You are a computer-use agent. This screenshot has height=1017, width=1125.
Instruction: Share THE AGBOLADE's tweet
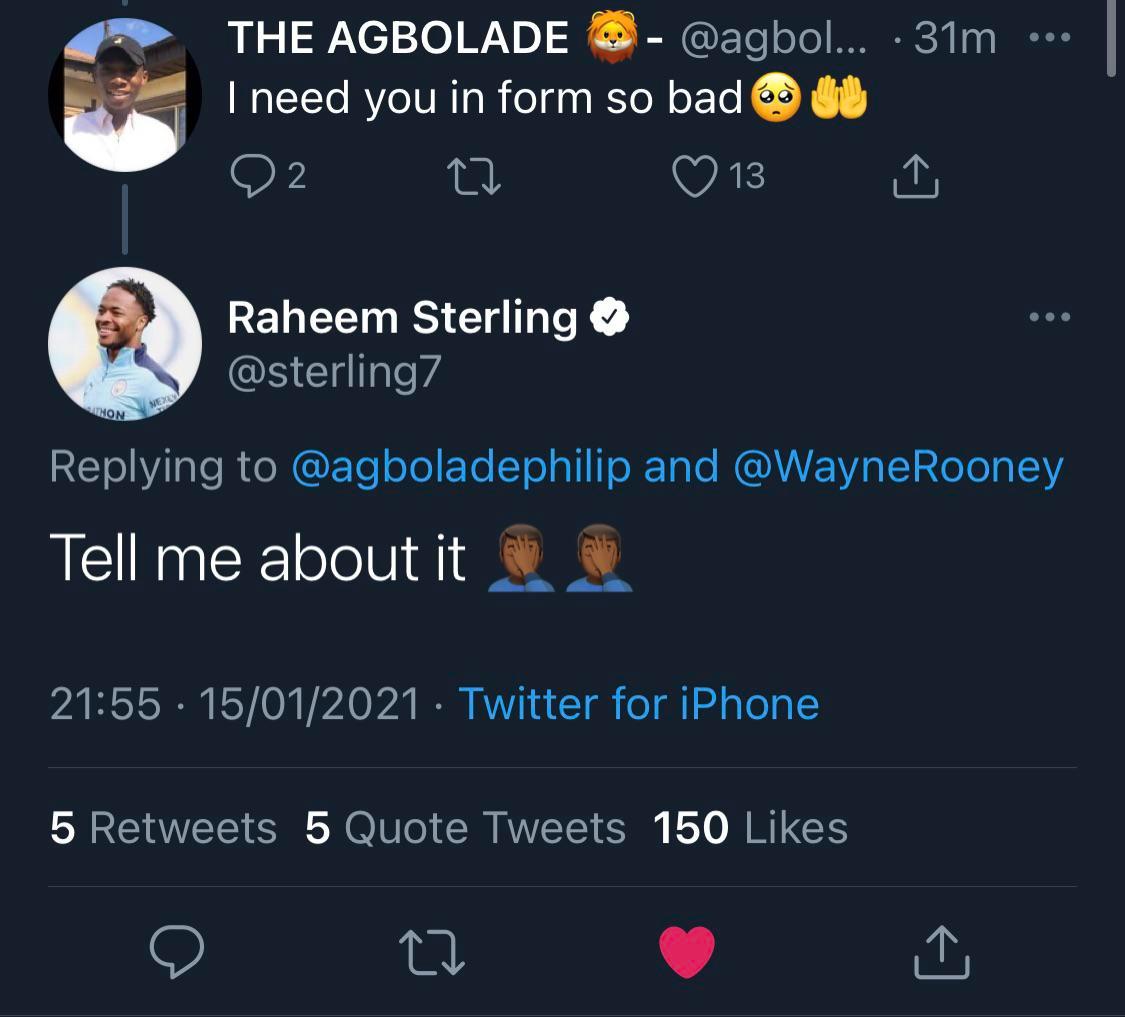coord(914,176)
